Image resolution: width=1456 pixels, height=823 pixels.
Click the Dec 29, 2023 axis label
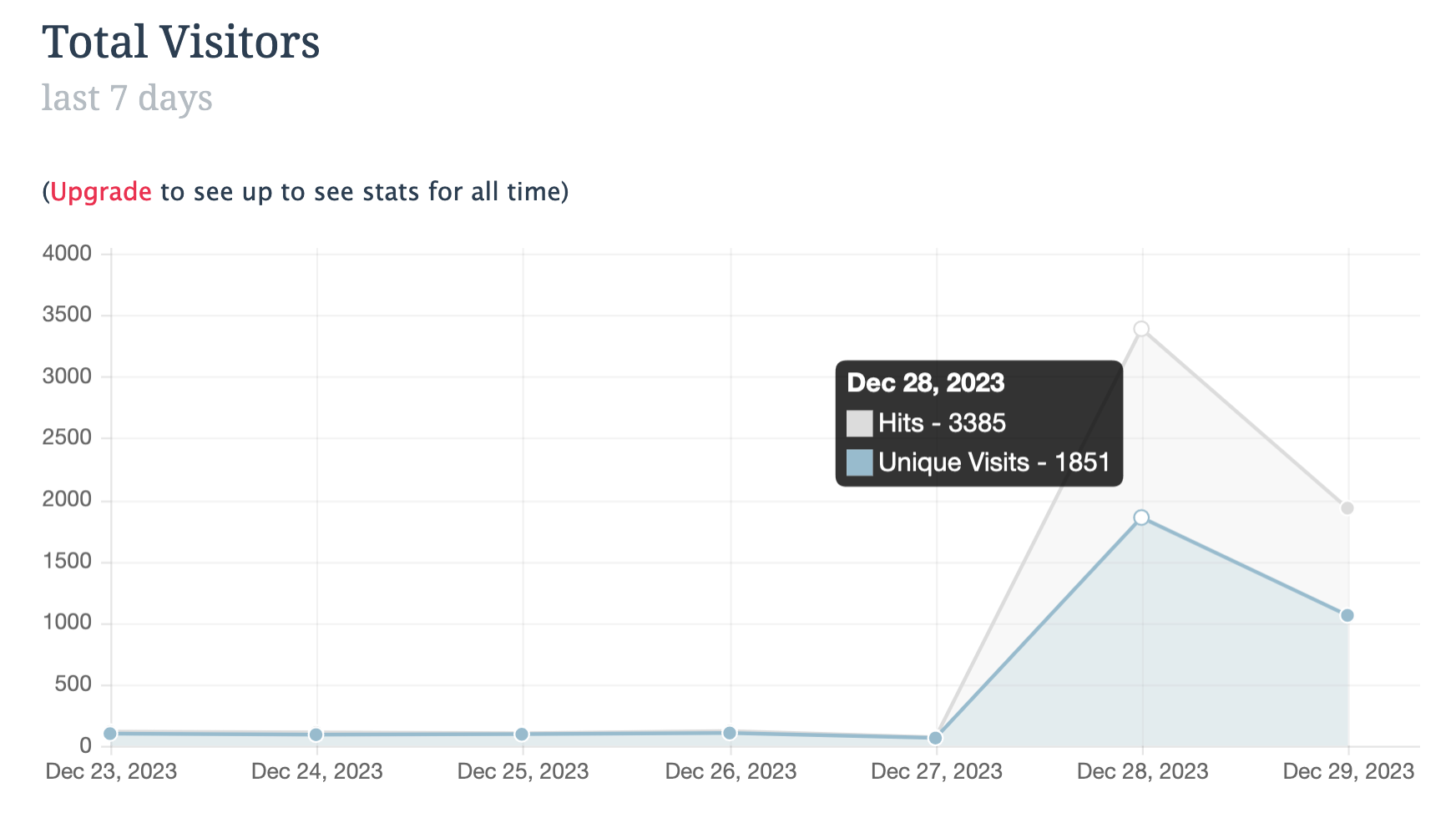click(x=1348, y=771)
